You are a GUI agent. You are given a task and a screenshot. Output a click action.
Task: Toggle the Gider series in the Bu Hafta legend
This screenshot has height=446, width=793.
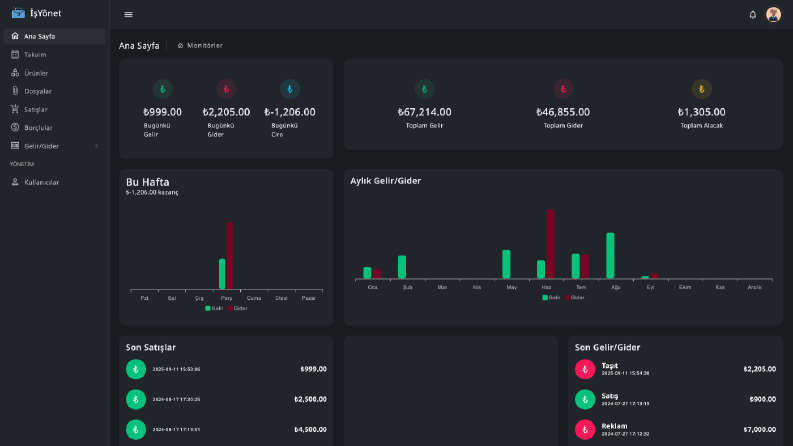coord(237,308)
